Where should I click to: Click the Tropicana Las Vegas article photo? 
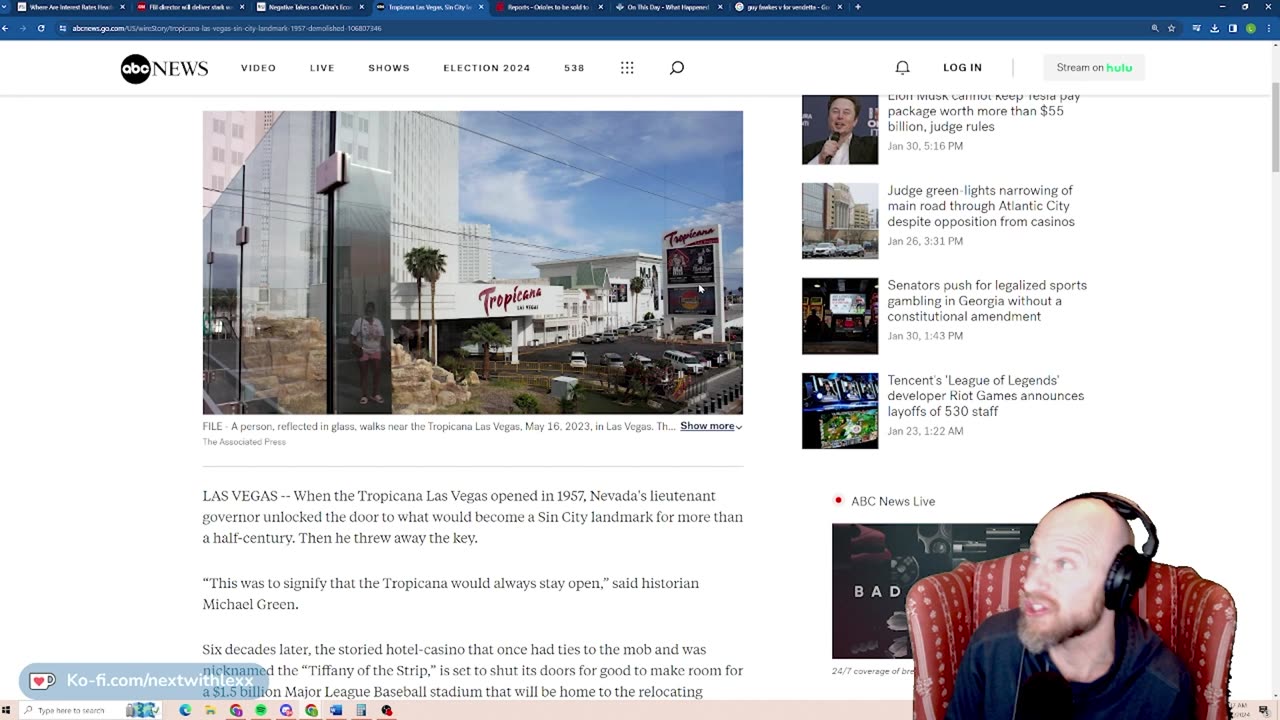[472, 262]
